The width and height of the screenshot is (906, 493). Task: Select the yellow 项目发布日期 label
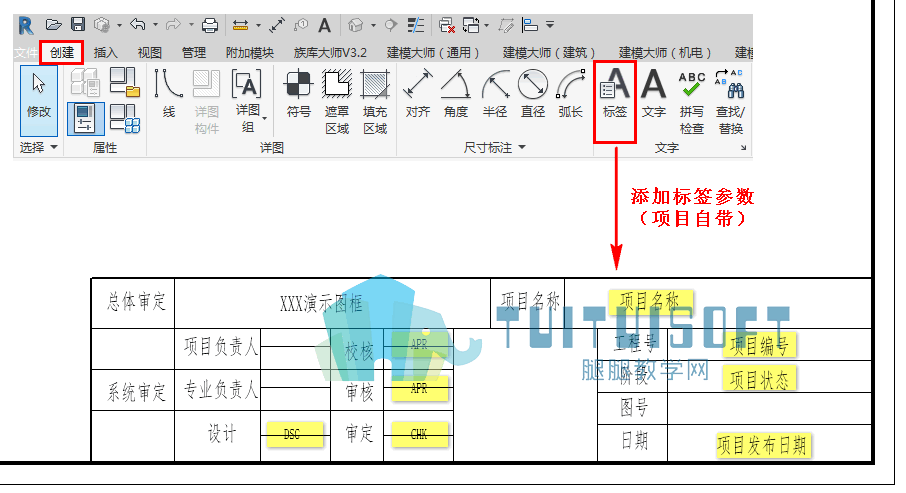(x=763, y=445)
